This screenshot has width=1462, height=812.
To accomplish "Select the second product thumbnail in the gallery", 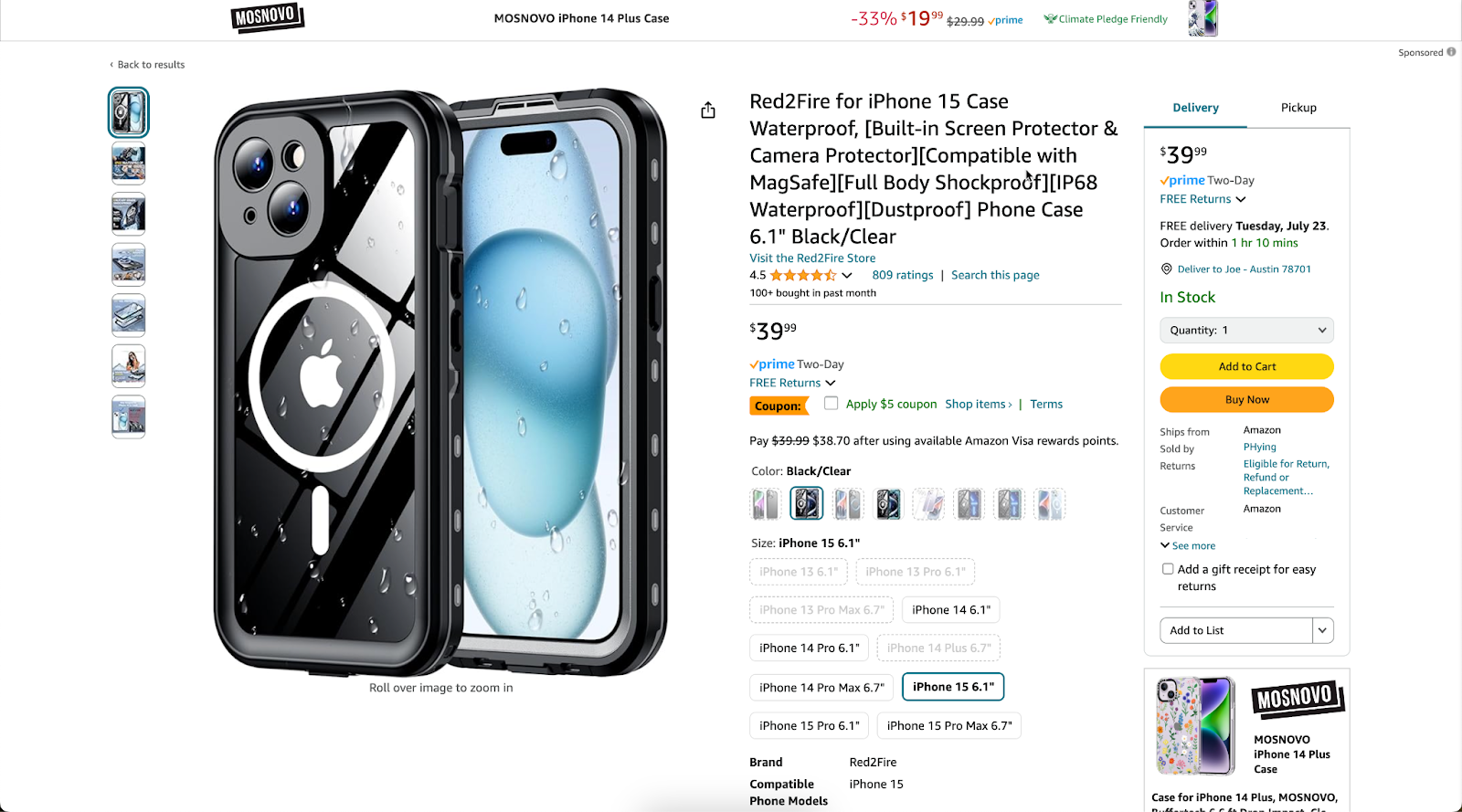I will [128, 163].
